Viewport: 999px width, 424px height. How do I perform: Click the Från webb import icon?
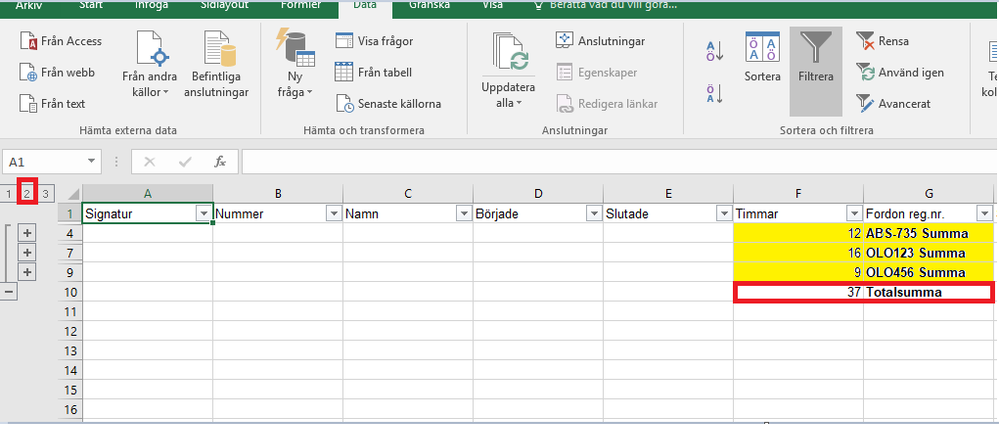pyautogui.click(x=28, y=72)
